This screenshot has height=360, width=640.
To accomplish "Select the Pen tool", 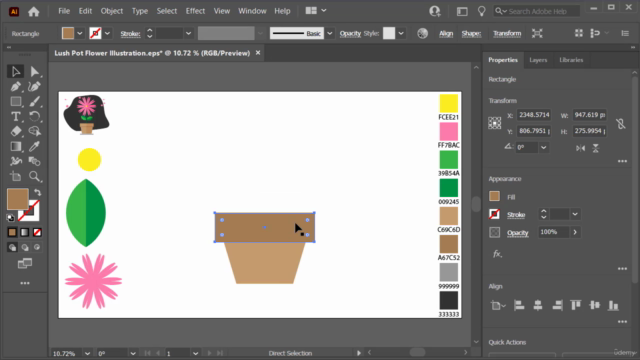I will coord(16,87).
